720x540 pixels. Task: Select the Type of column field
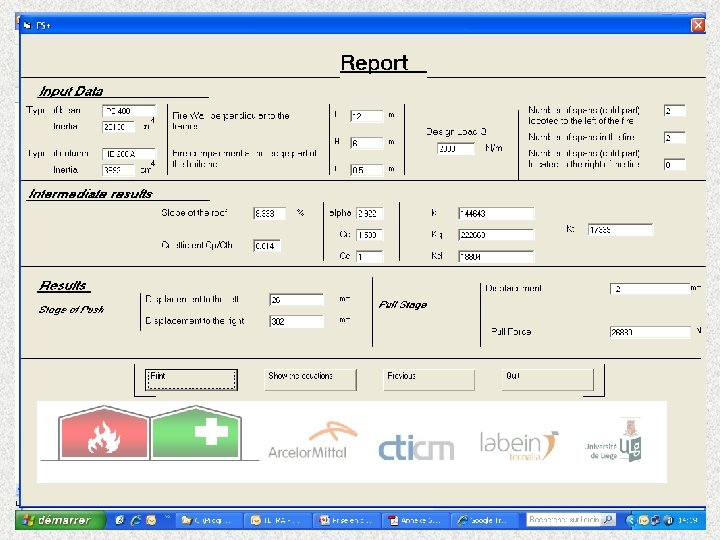[129, 154]
